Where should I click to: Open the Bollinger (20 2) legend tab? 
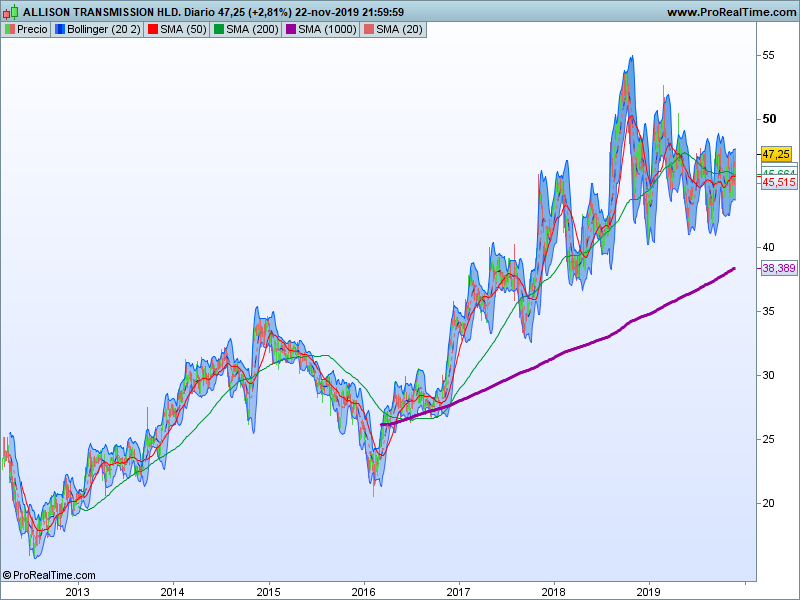click(97, 30)
